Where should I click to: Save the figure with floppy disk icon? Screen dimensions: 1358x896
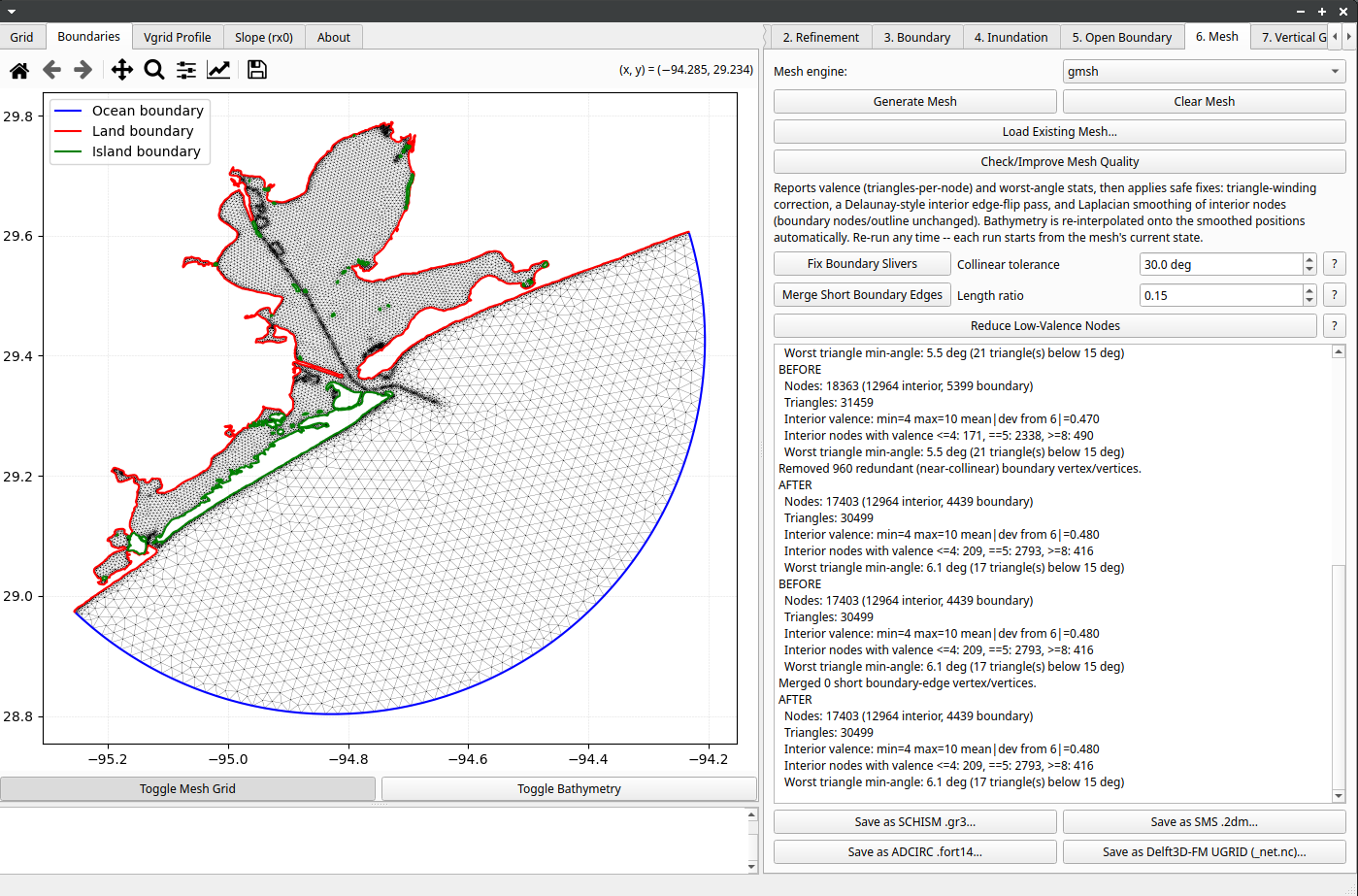[256, 70]
